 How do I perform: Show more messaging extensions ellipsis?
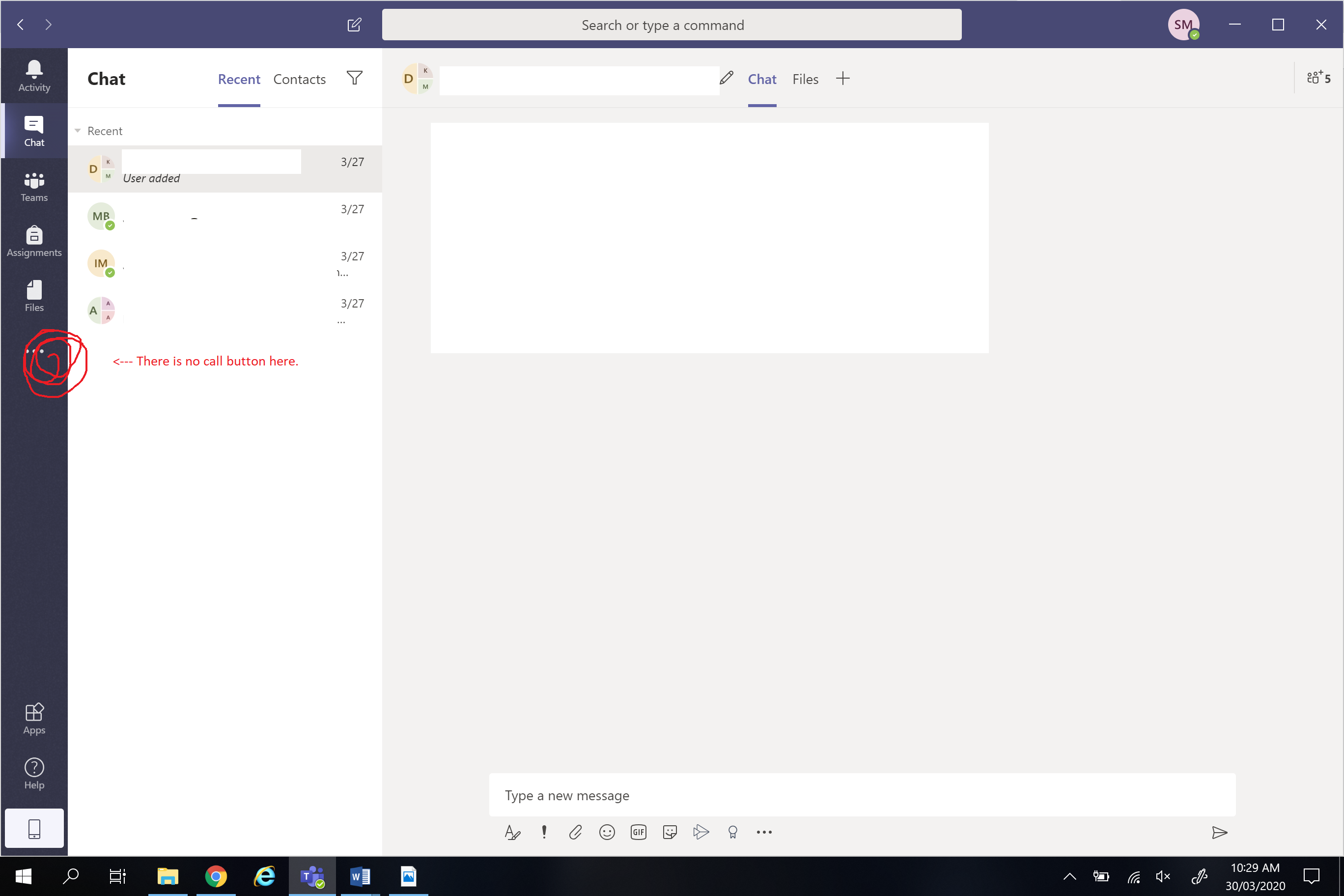point(764,832)
